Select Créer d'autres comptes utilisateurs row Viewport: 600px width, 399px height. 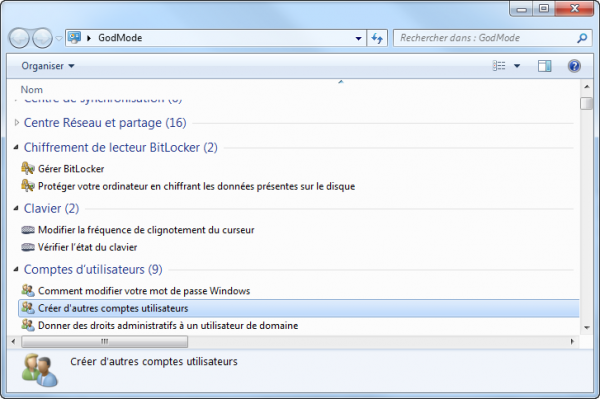click(x=299, y=308)
